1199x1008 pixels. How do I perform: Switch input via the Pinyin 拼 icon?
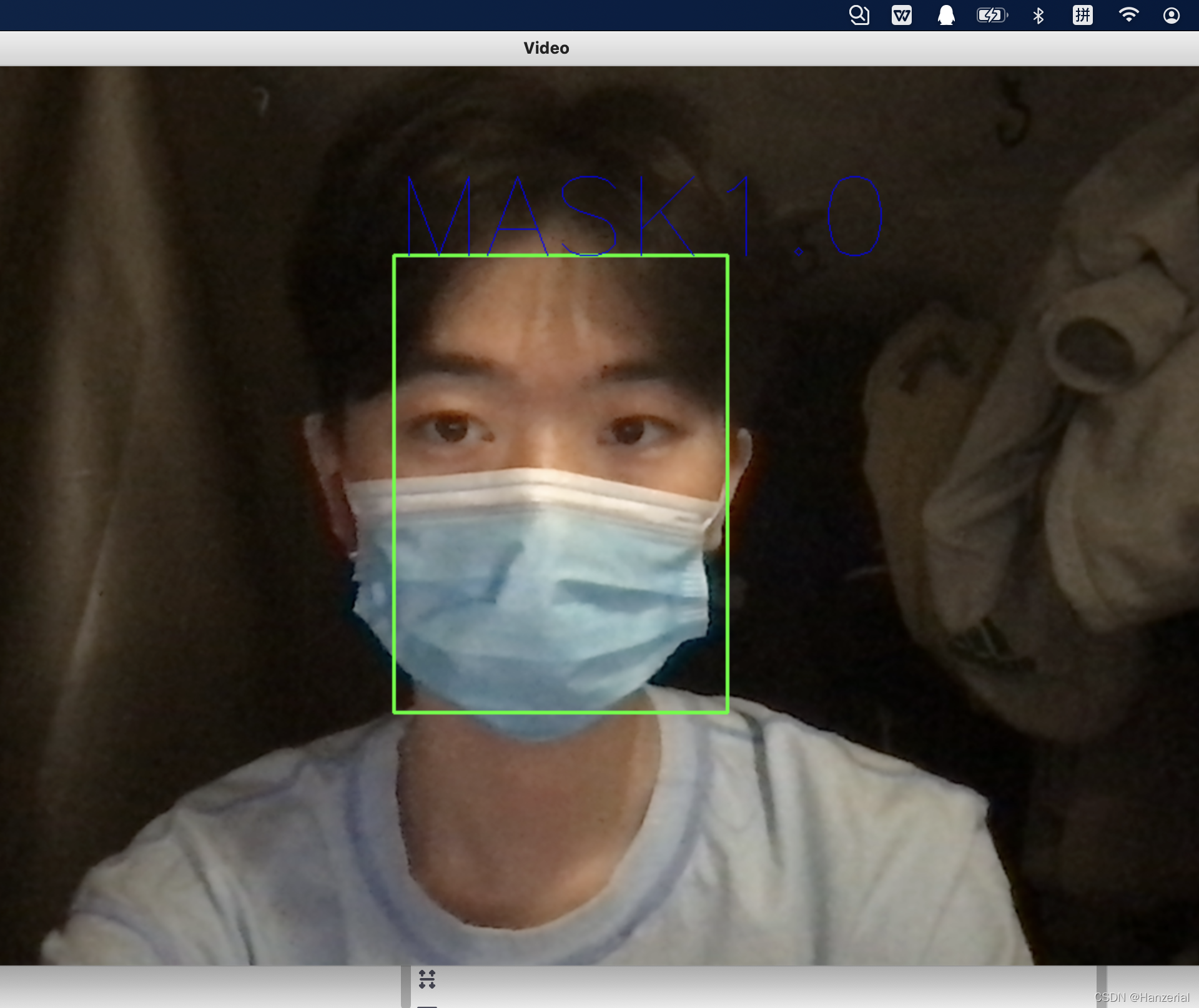click(x=1082, y=15)
